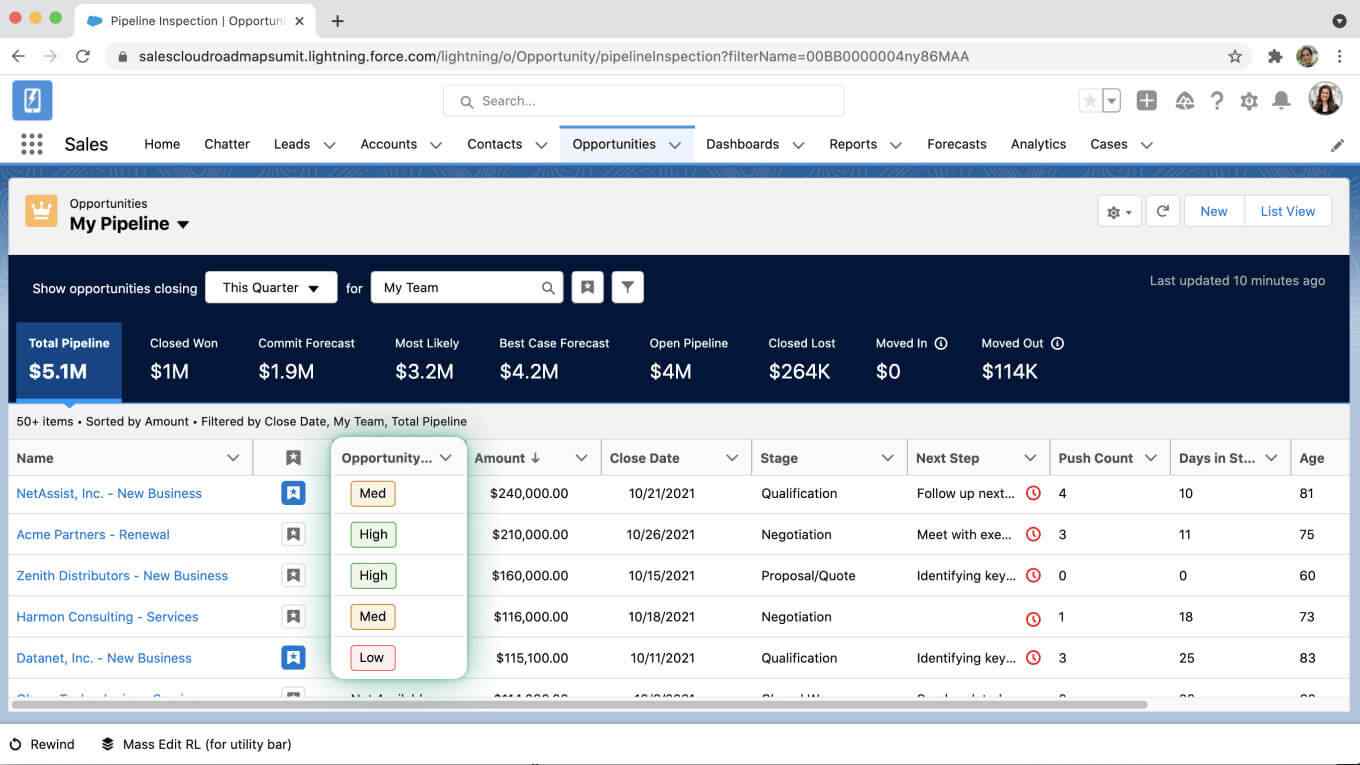Open Harmon Consulting - Services link
Screen dimensions: 1360x765
(107, 617)
